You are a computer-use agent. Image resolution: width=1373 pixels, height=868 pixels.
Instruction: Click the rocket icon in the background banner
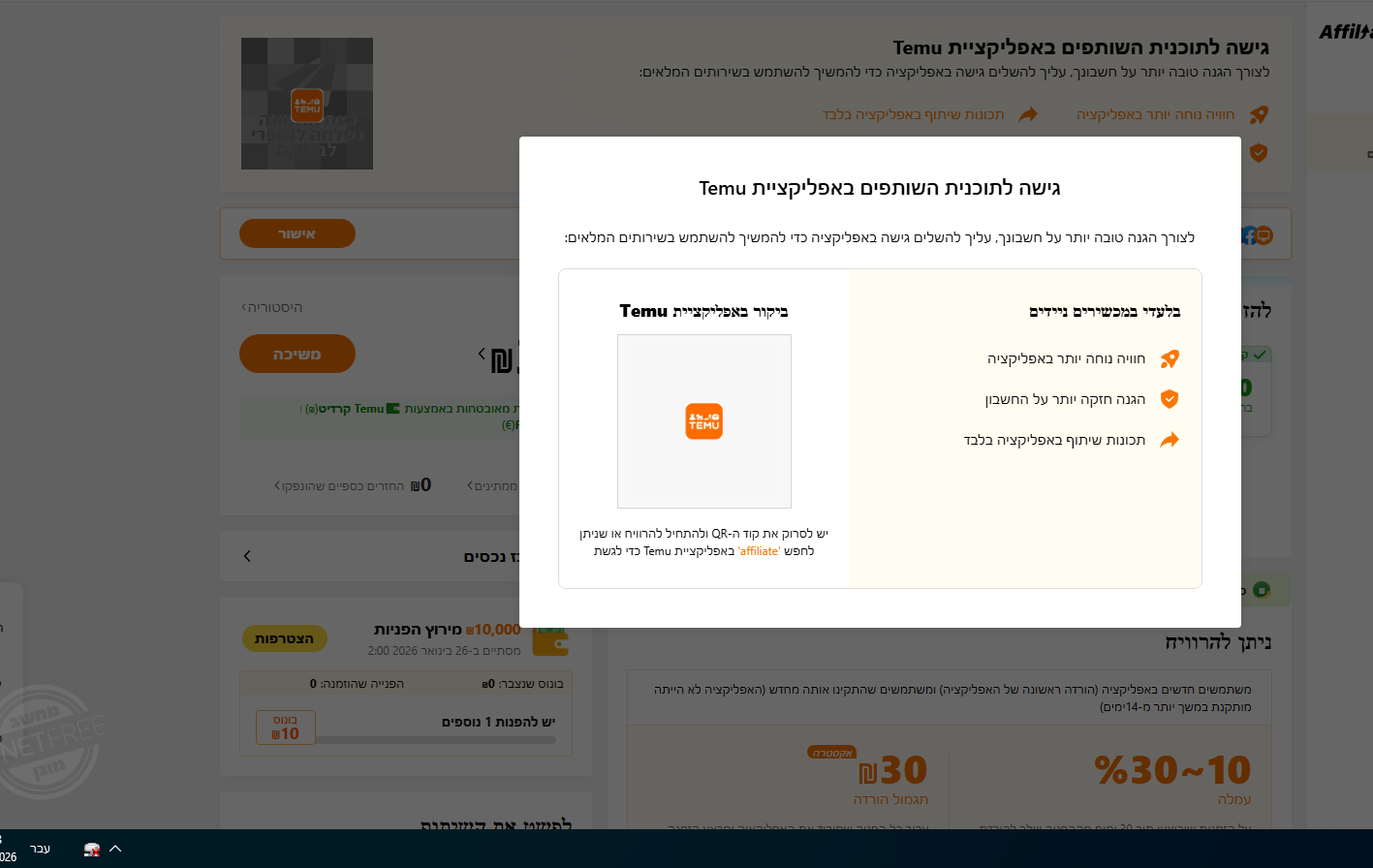(x=1258, y=114)
